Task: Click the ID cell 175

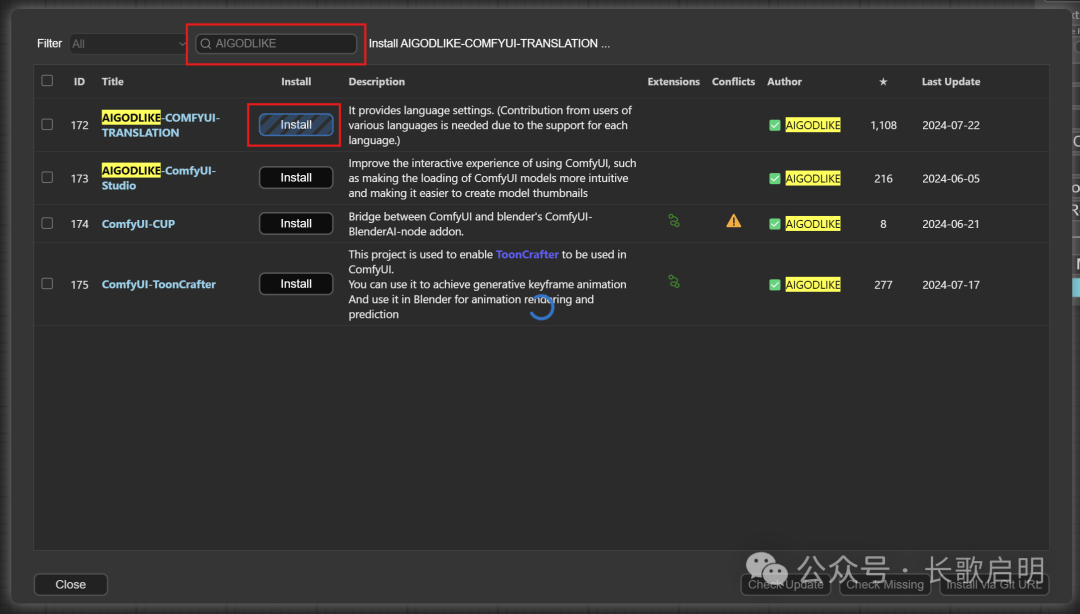Action: point(79,285)
